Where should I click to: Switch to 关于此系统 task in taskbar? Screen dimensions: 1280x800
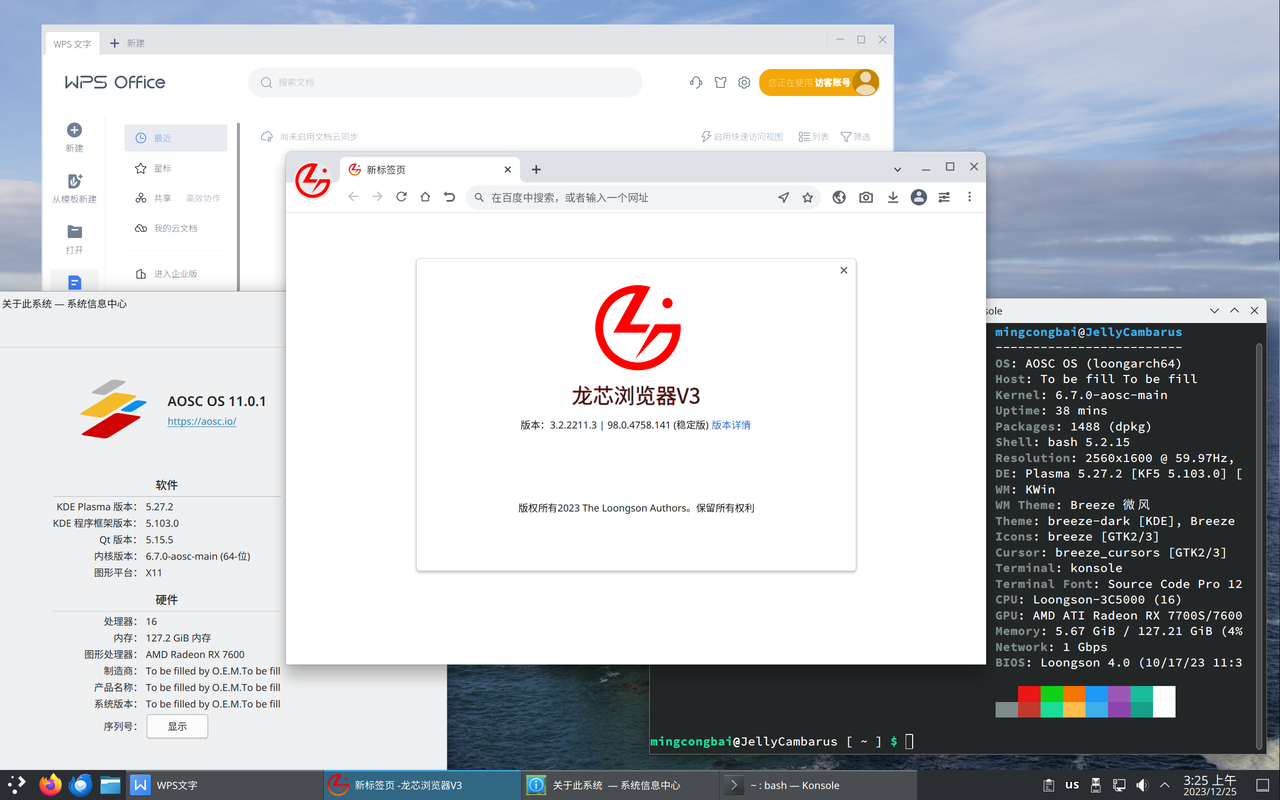(x=620, y=785)
